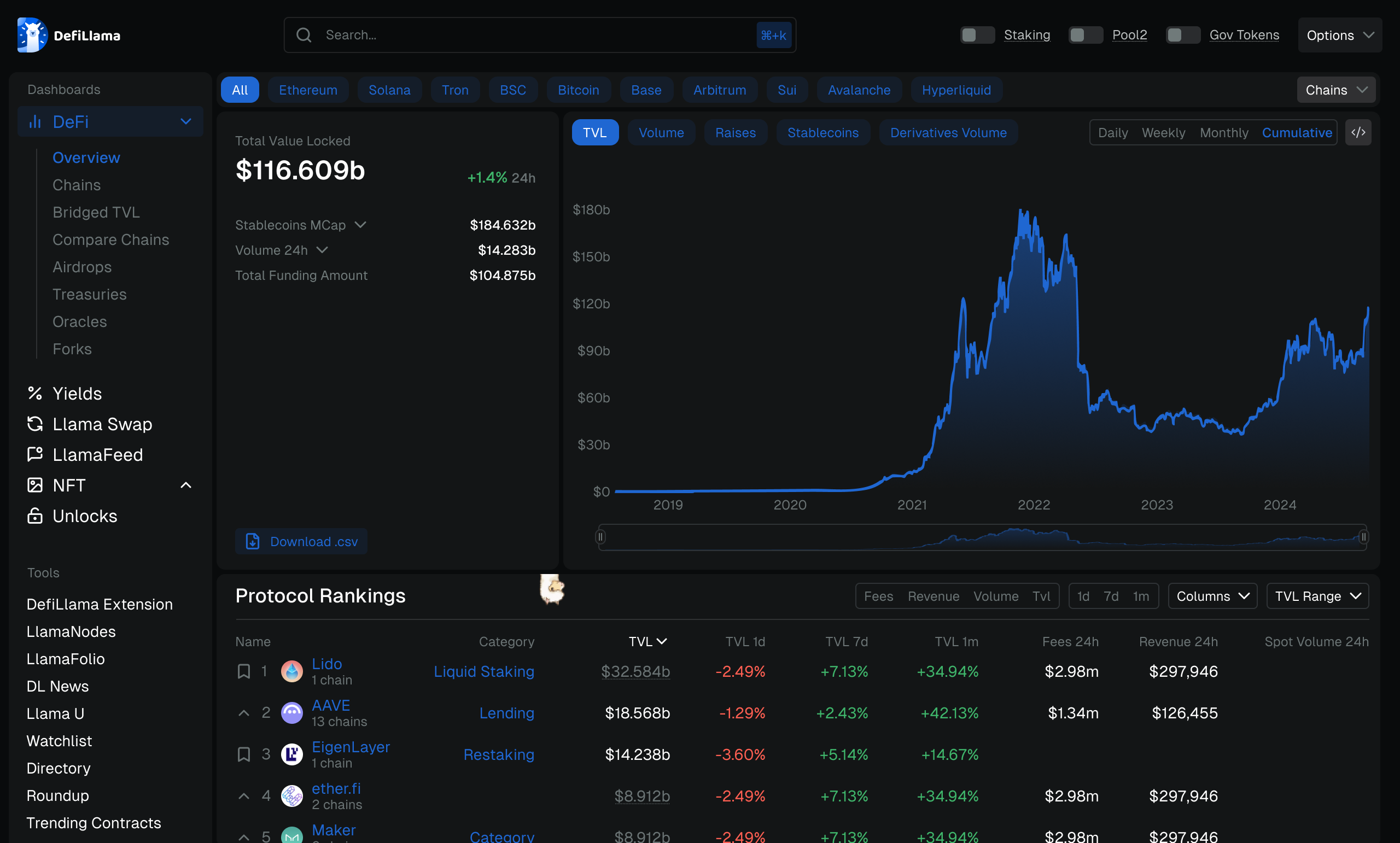Click the DefiLlama logo icon
Image resolution: width=1400 pixels, height=843 pixels.
click(32, 35)
